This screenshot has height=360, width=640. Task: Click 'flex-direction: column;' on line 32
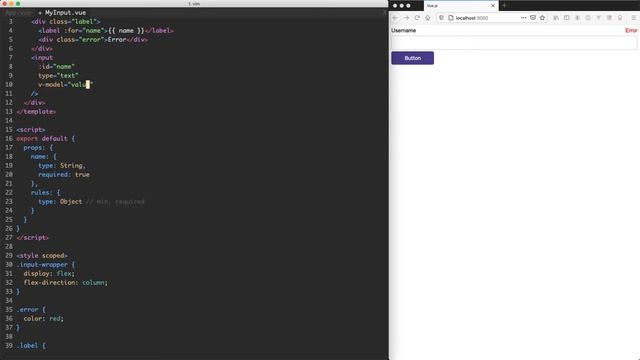tap(65, 282)
